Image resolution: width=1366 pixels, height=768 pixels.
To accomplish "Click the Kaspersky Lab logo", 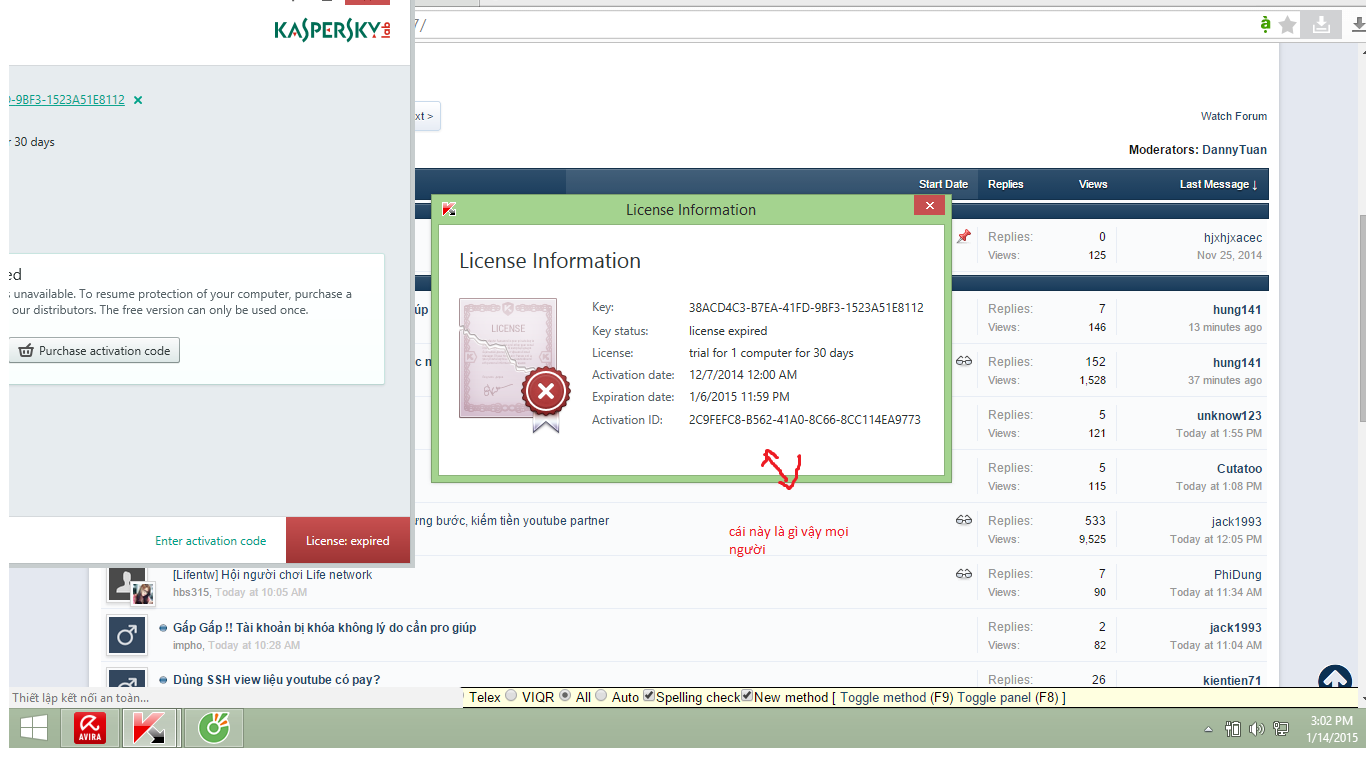I will click(333, 30).
